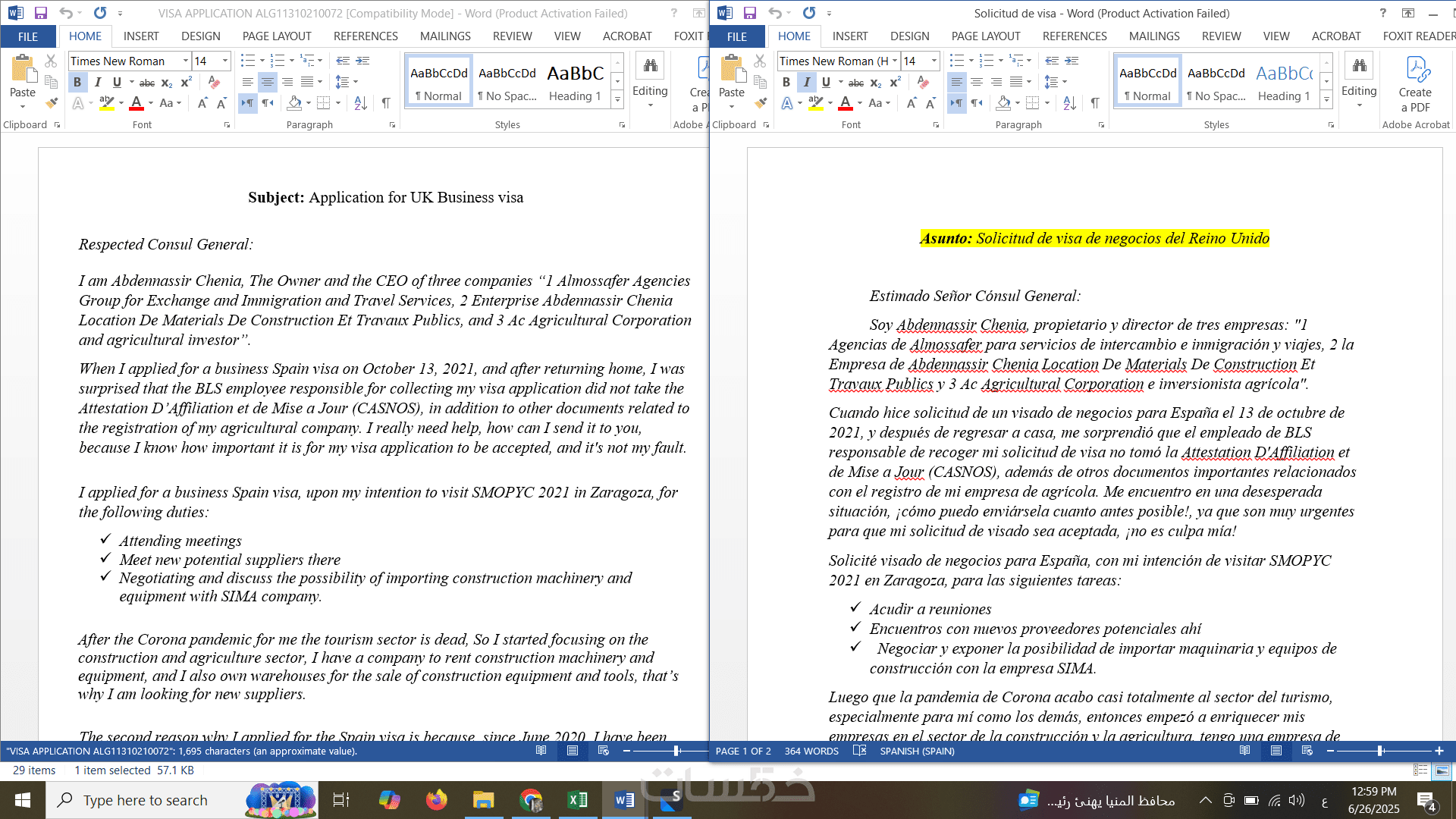Open Times New Roman font dropdown, right window
This screenshot has height=819, width=1456.
point(895,61)
